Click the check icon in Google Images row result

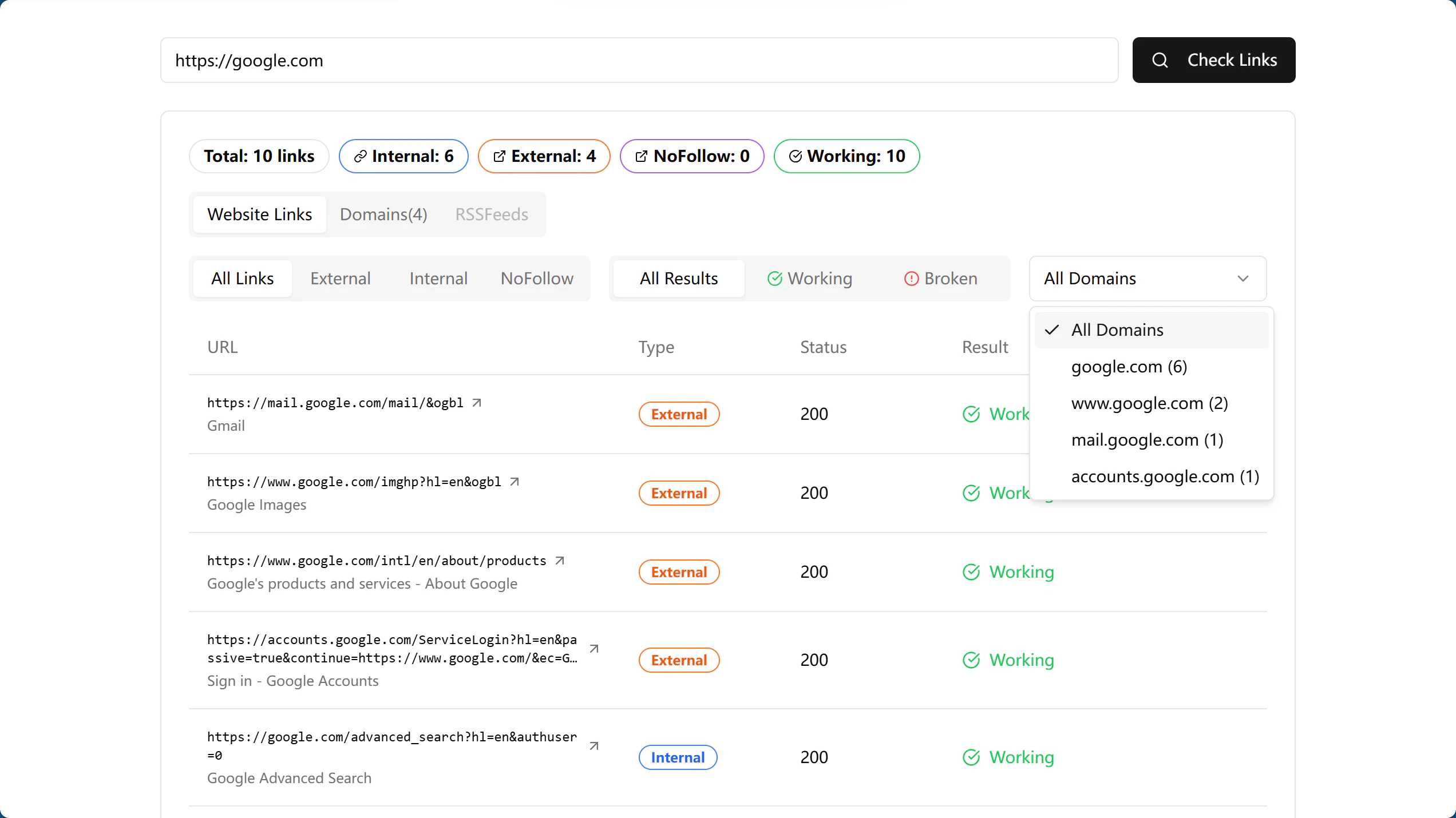point(971,493)
